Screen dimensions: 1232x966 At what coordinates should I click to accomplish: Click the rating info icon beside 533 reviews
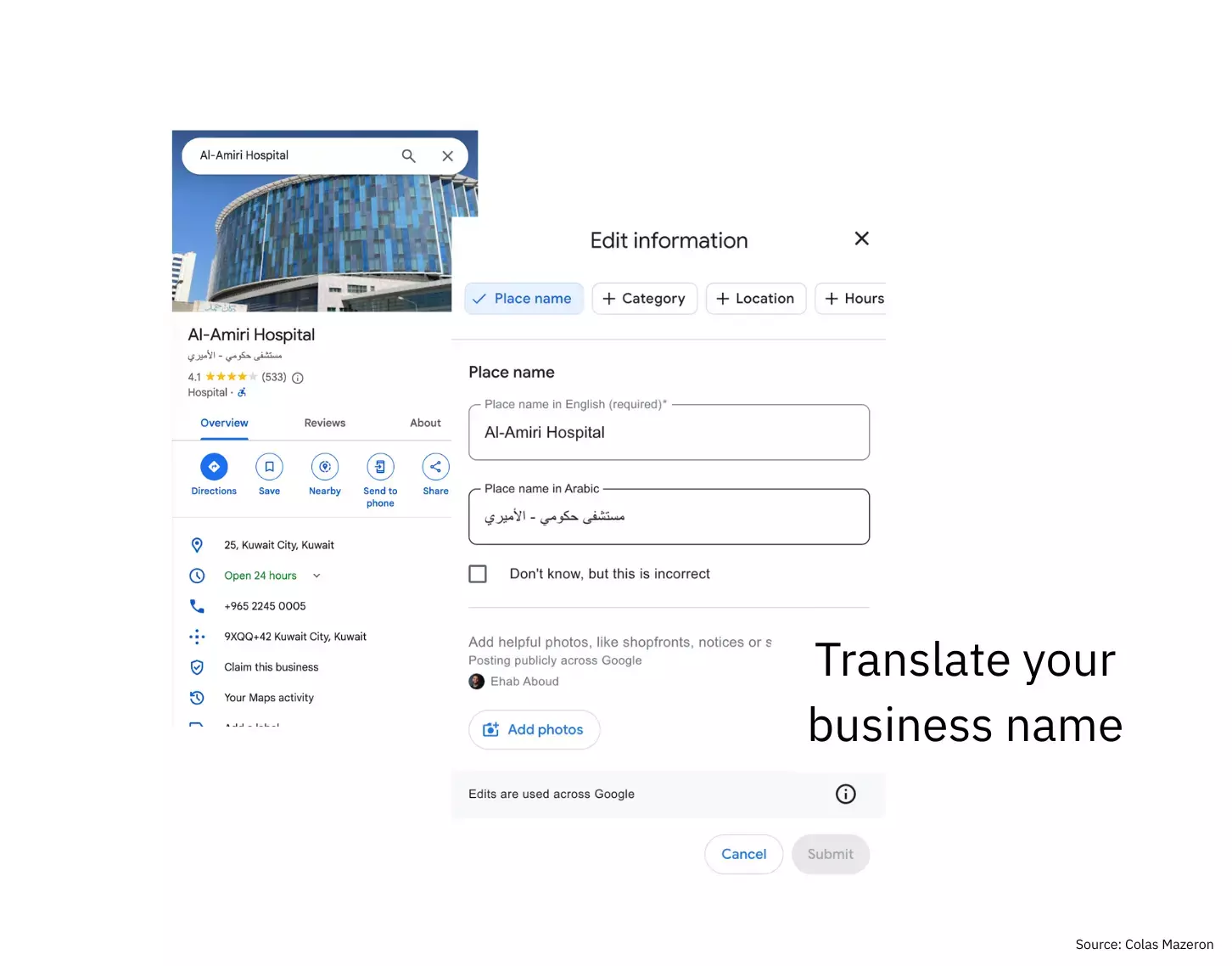[297, 378]
